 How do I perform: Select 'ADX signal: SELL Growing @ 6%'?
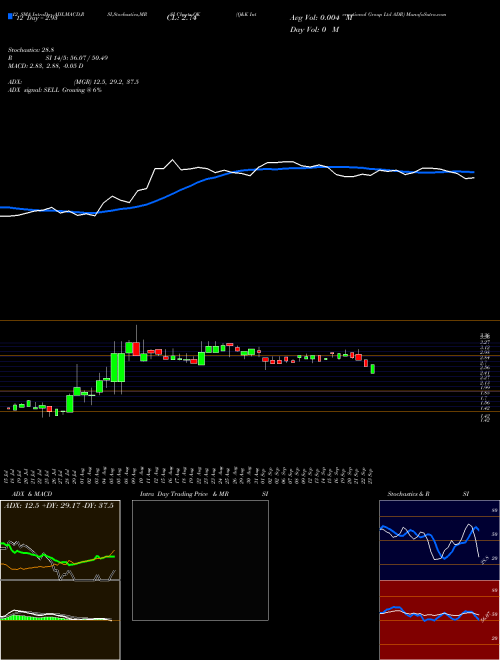pyautogui.click(x=55, y=90)
